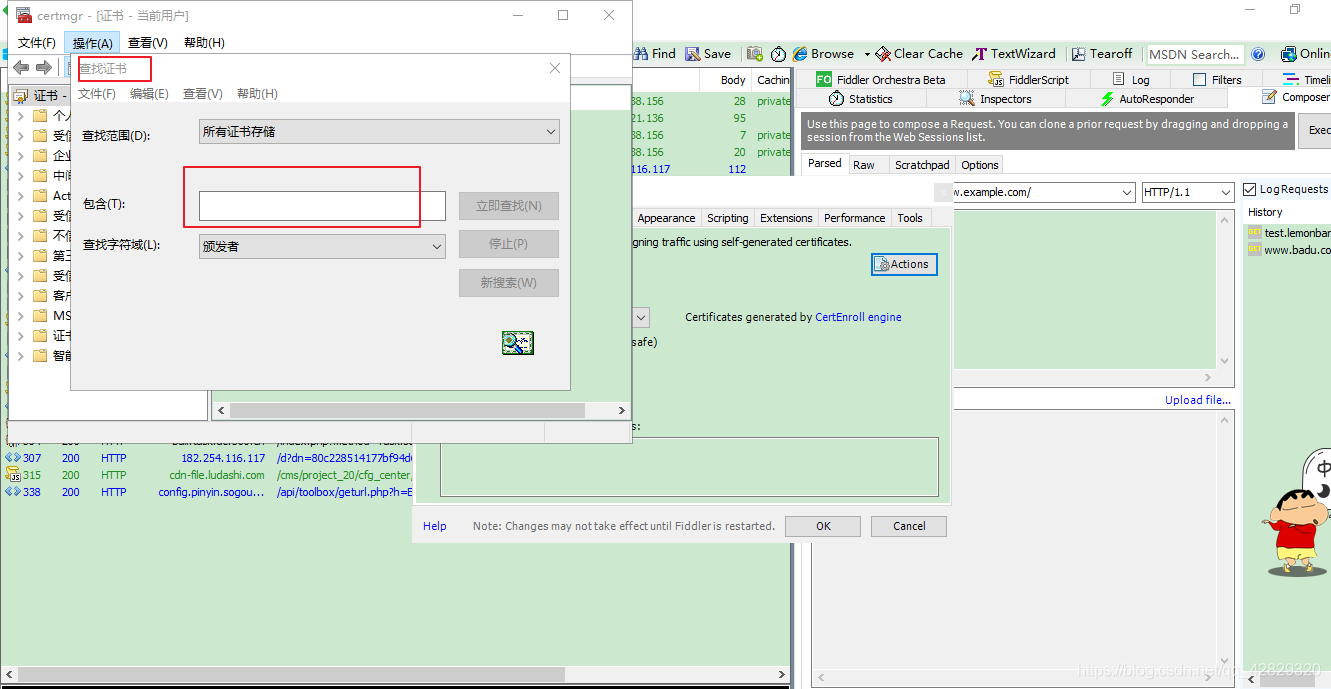The height and width of the screenshot is (689, 1331).
Task: Click Cancel in Fiddler Options dialog
Action: (909, 526)
